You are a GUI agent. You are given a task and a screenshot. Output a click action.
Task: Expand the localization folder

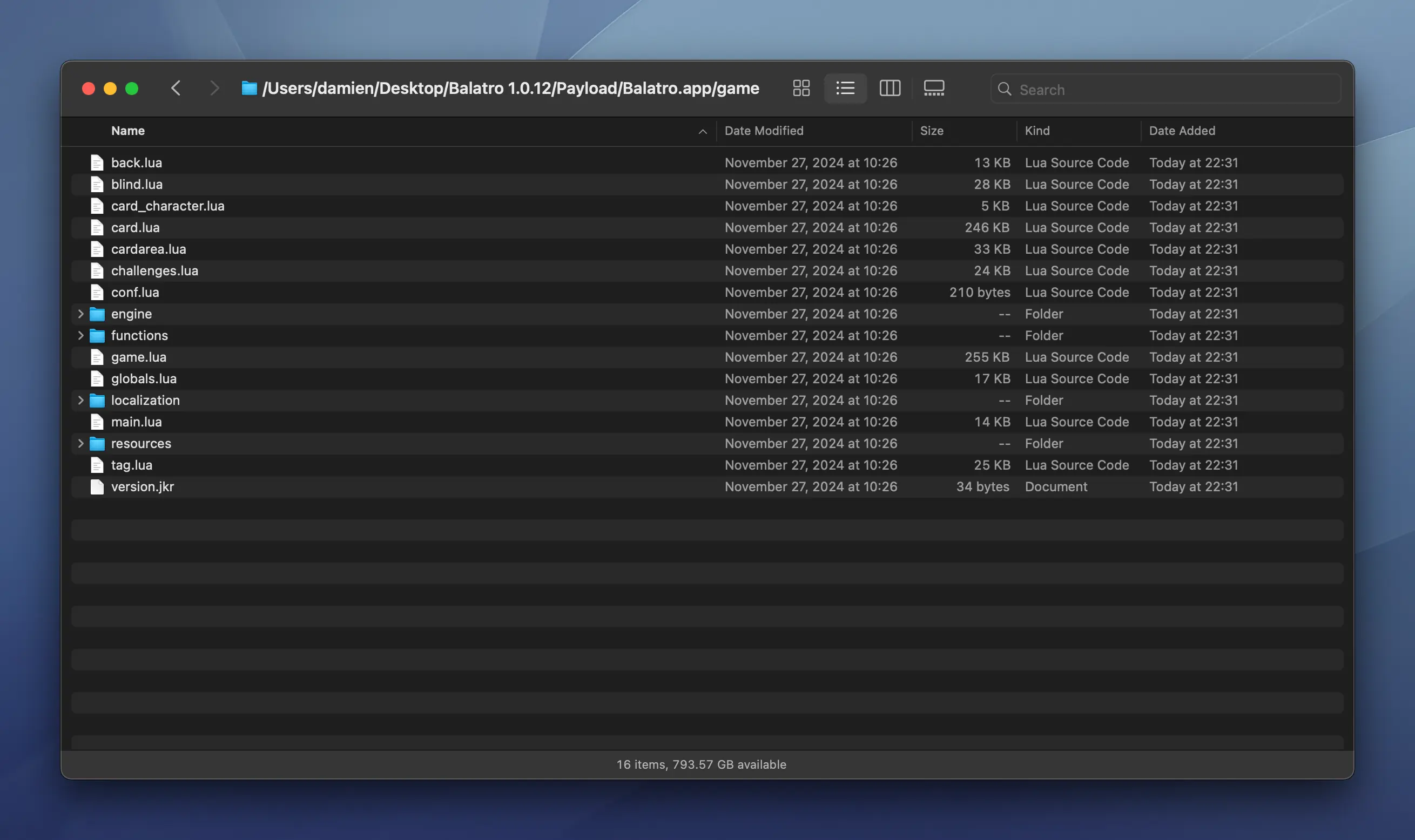click(x=80, y=400)
